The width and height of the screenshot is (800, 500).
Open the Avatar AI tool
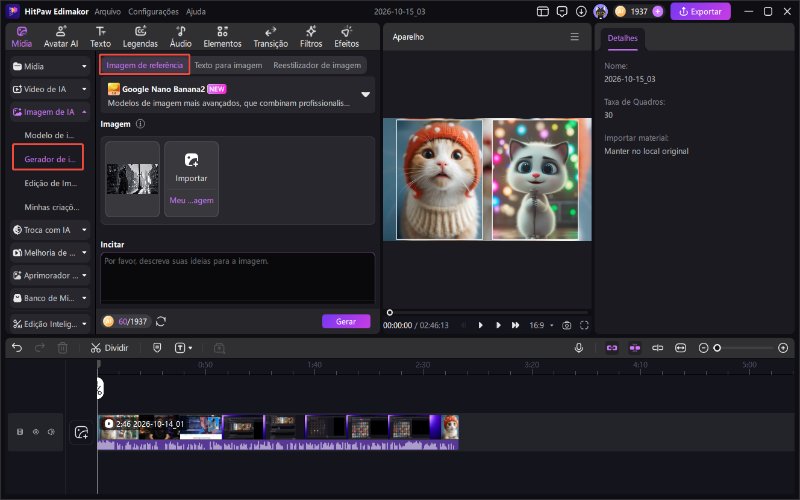coord(61,37)
